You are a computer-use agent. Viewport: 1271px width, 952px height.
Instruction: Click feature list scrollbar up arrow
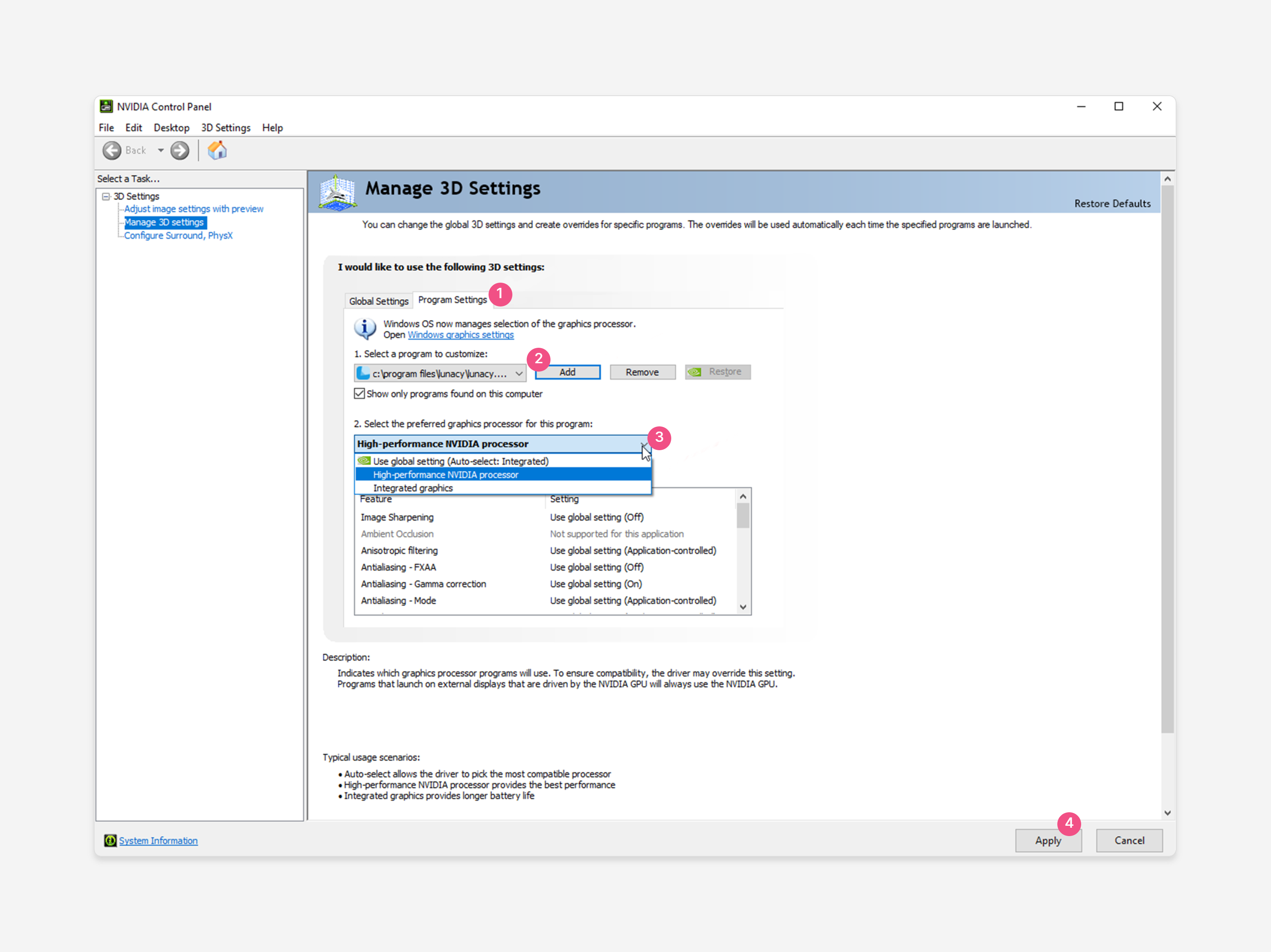point(743,496)
